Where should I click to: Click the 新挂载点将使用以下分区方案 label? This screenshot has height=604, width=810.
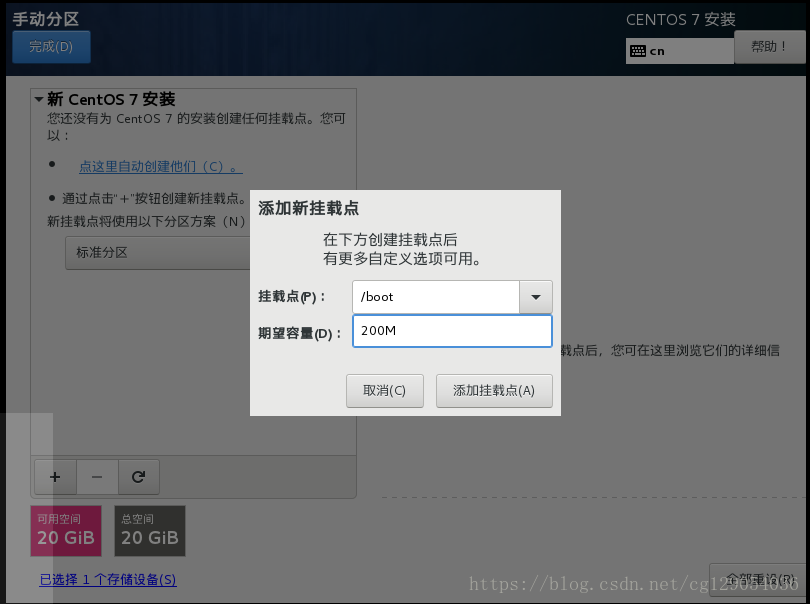pos(146,222)
